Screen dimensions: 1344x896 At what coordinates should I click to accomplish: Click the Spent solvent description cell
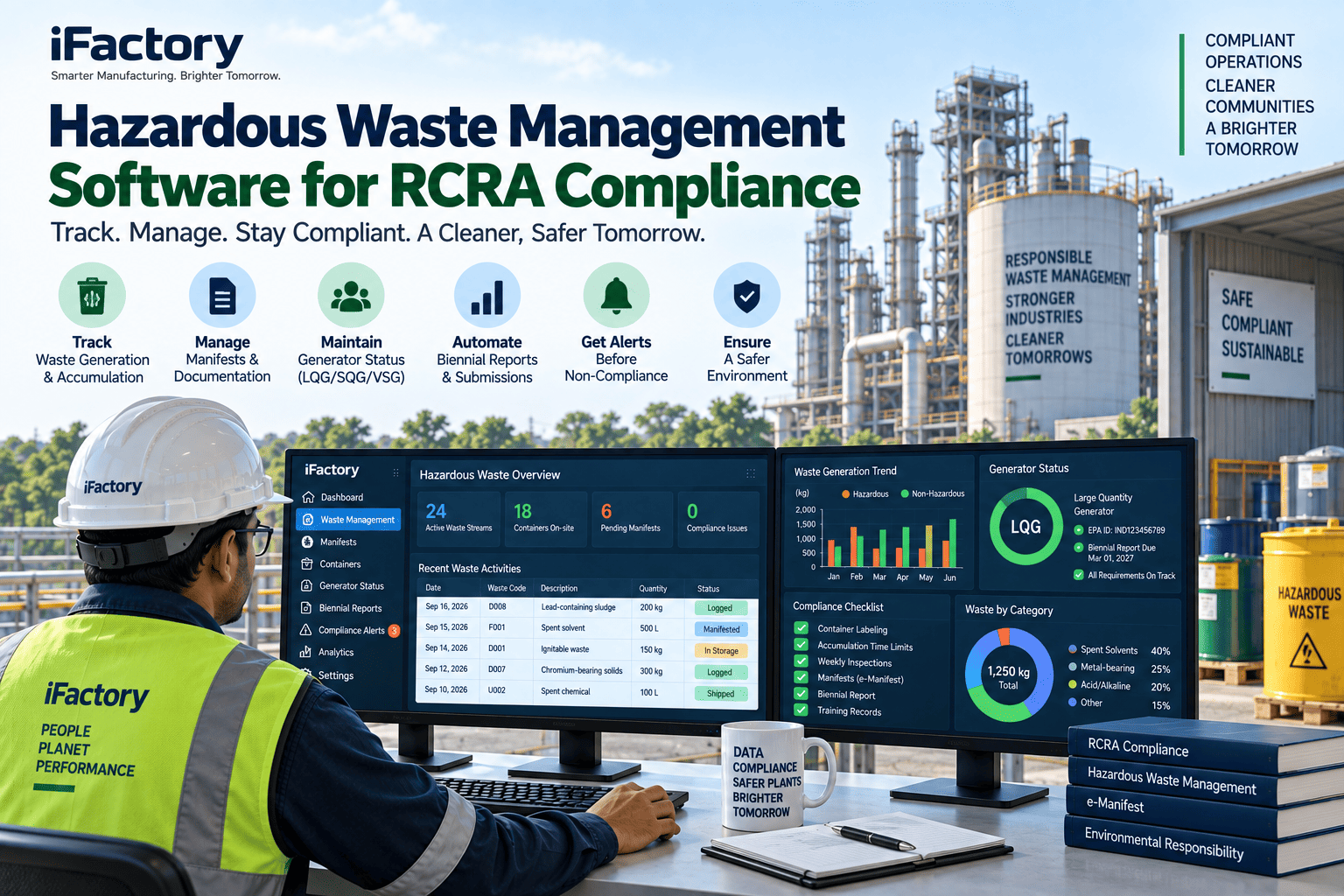pos(563,627)
